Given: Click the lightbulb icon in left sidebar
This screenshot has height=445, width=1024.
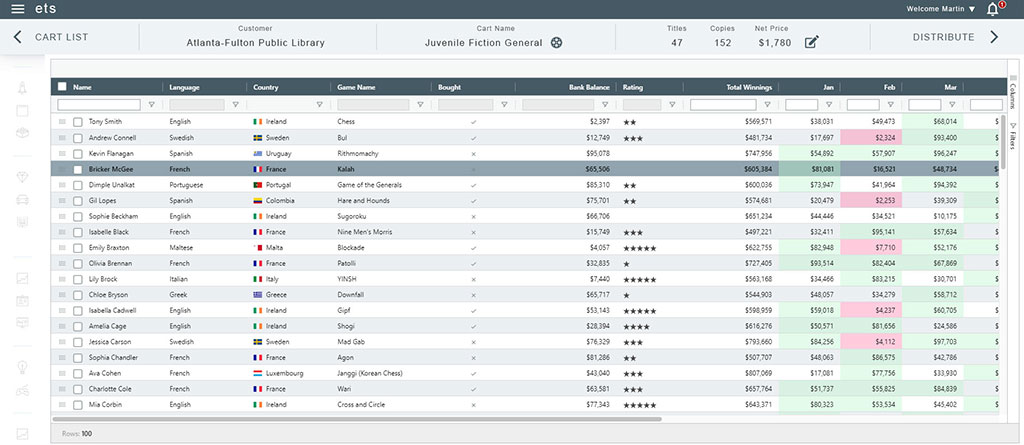Looking at the screenshot, I should click(23, 367).
